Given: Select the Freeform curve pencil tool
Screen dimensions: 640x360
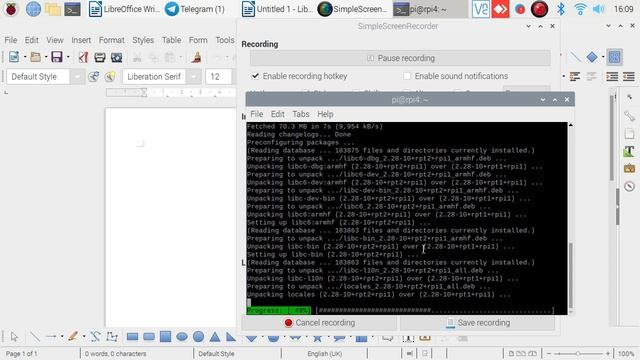Looking at the screenshot, I should pyautogui.click(x=73, y=337).
